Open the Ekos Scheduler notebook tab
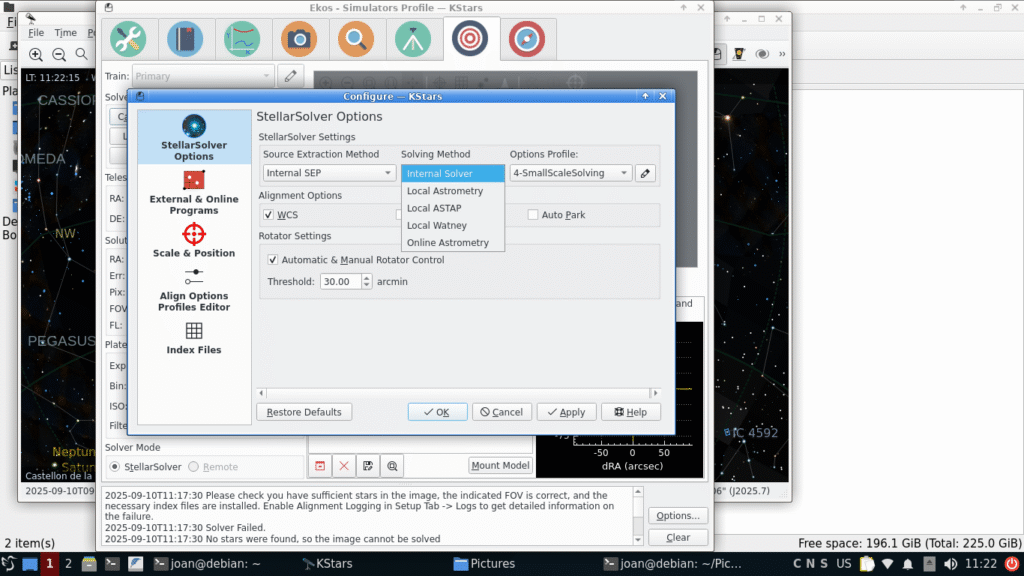This screenshot has width=1024, height=576. 185,39
